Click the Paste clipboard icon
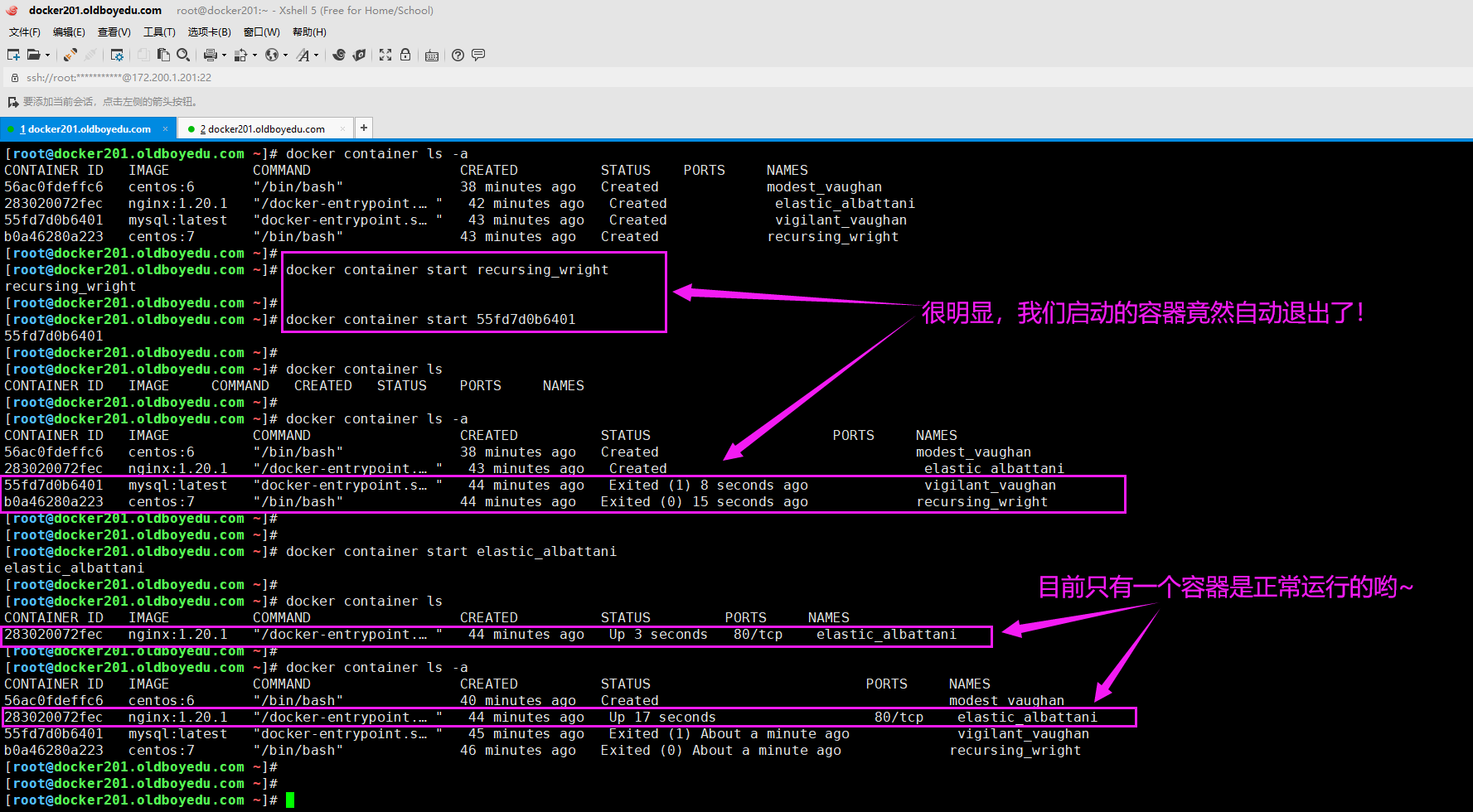 pyautogui.click(x=163, y=55)
